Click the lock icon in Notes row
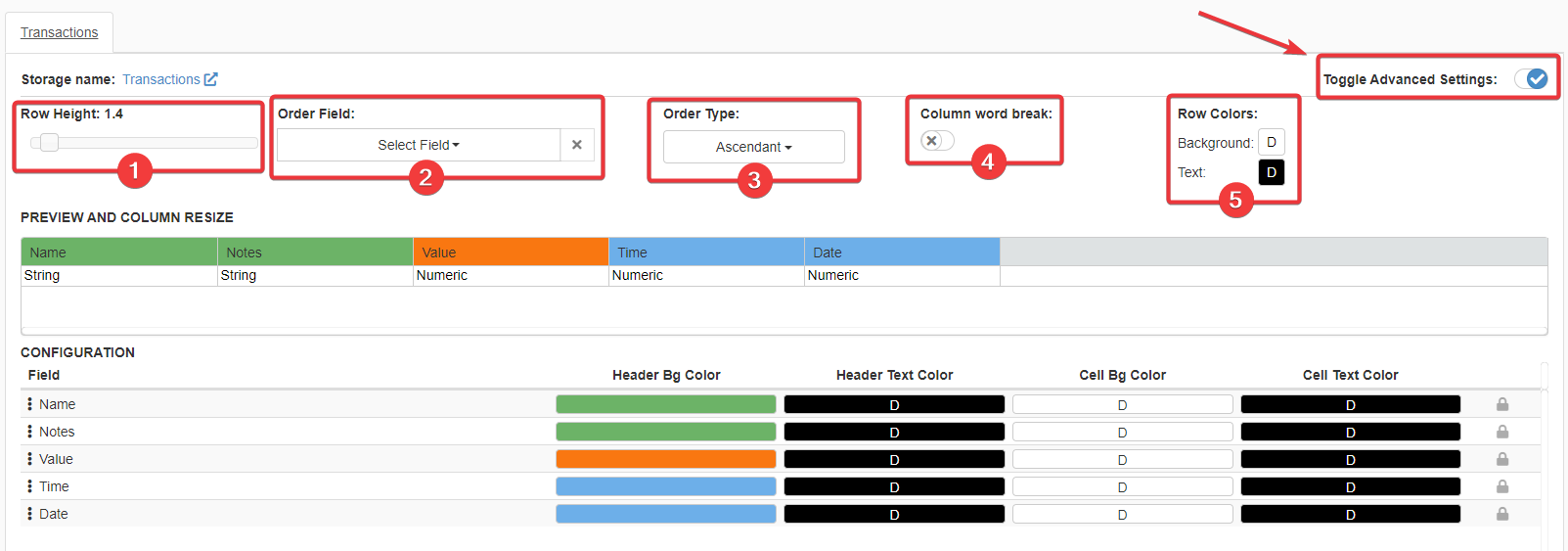 [x=1501, y=432]
